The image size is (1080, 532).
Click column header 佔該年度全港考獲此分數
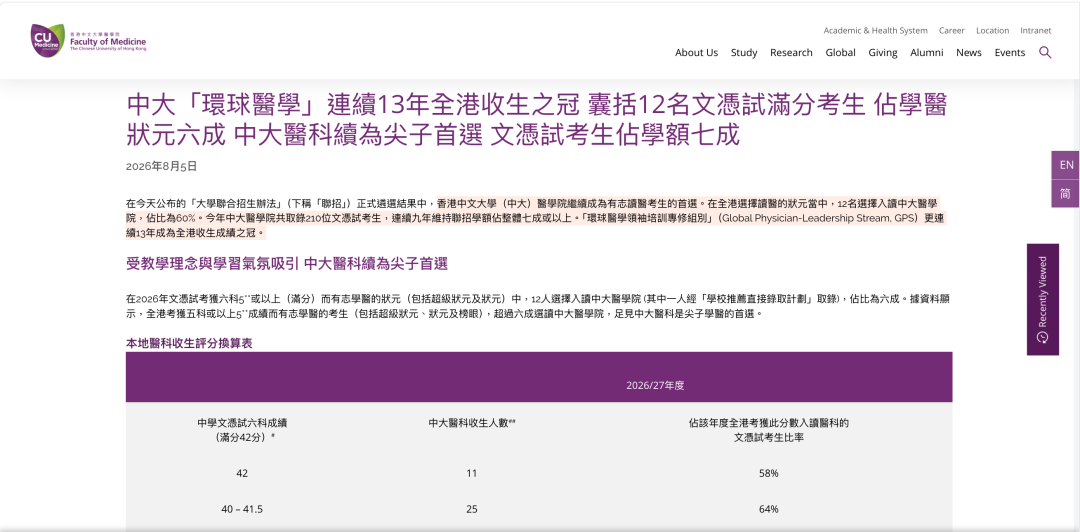pos(769,430)
